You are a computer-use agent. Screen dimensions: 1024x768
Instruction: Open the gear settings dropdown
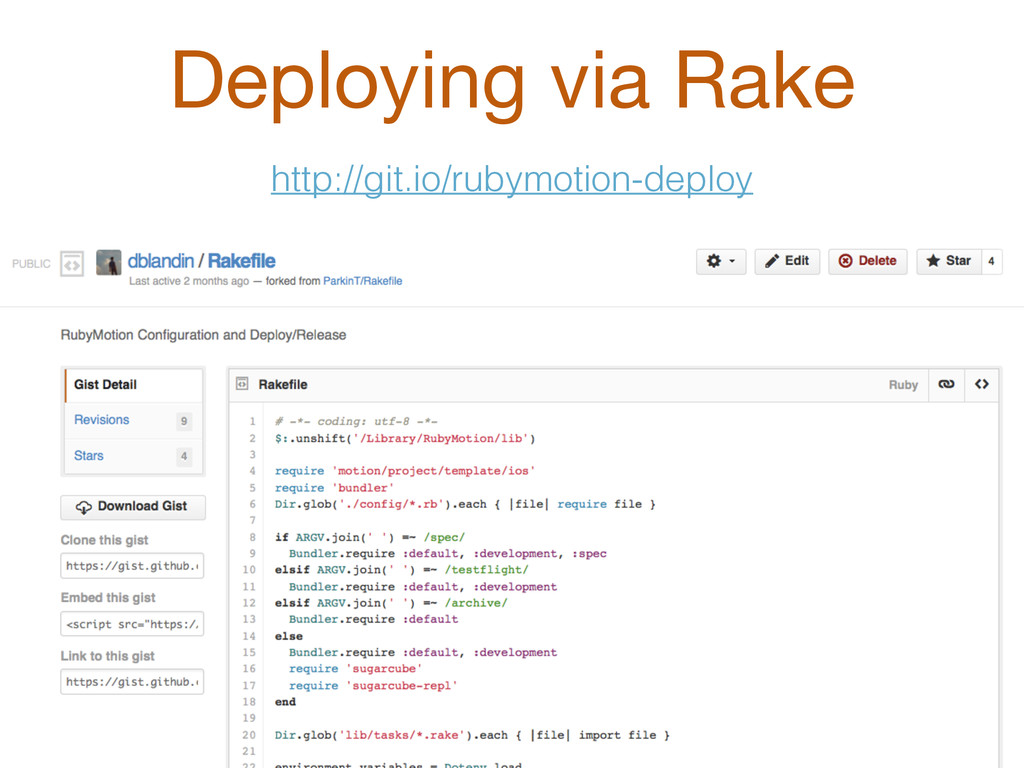point(720,261)
